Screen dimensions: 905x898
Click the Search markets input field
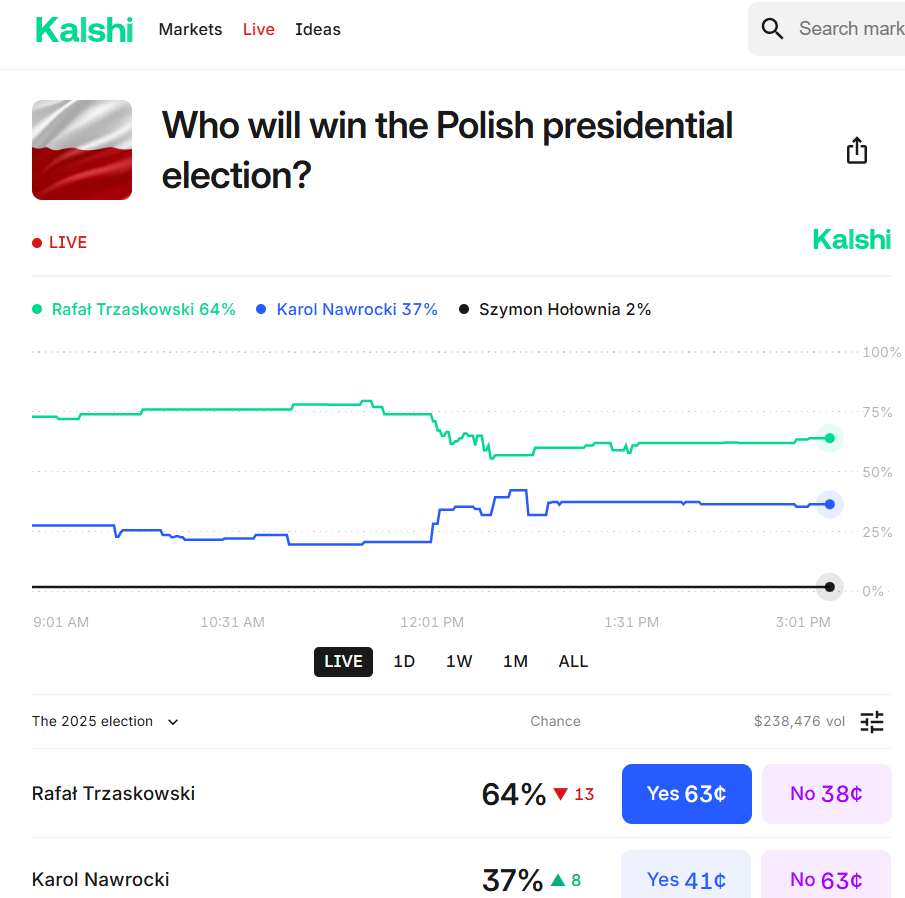pos(850,29)
